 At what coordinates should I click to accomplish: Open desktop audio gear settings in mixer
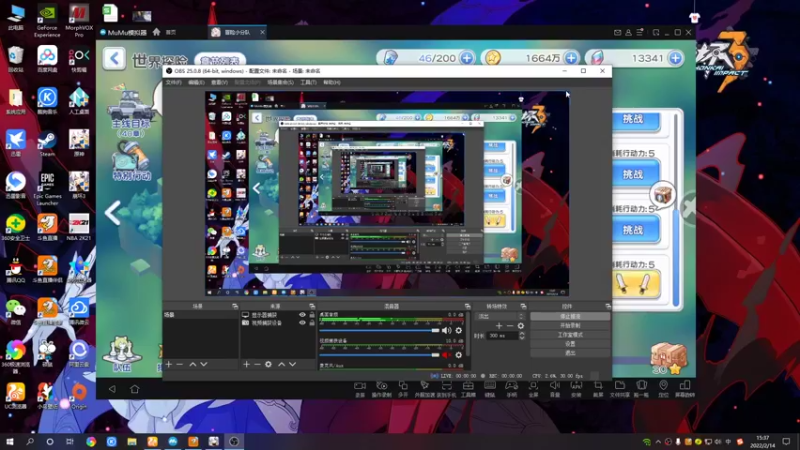click(459, 331)
